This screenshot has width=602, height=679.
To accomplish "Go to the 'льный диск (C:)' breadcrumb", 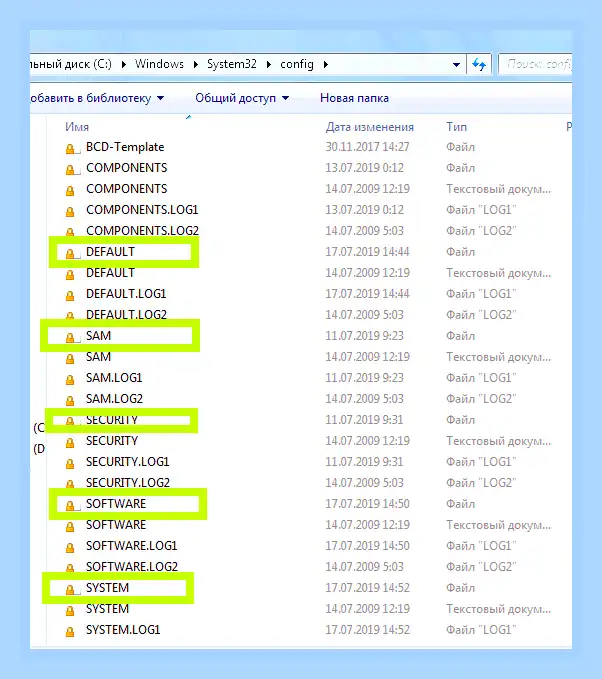I will coord(71,64).
